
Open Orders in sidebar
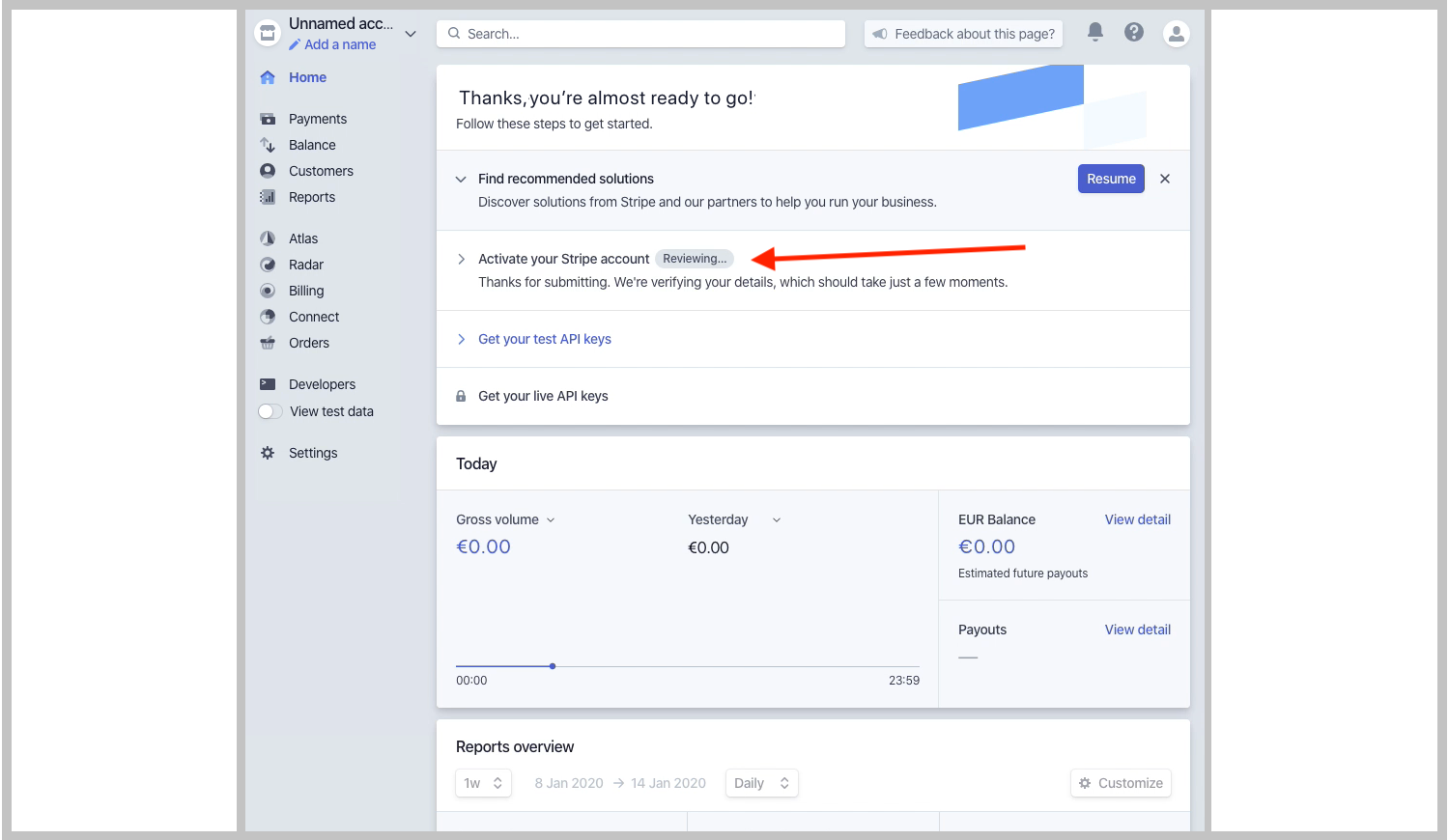coord(309,343)
